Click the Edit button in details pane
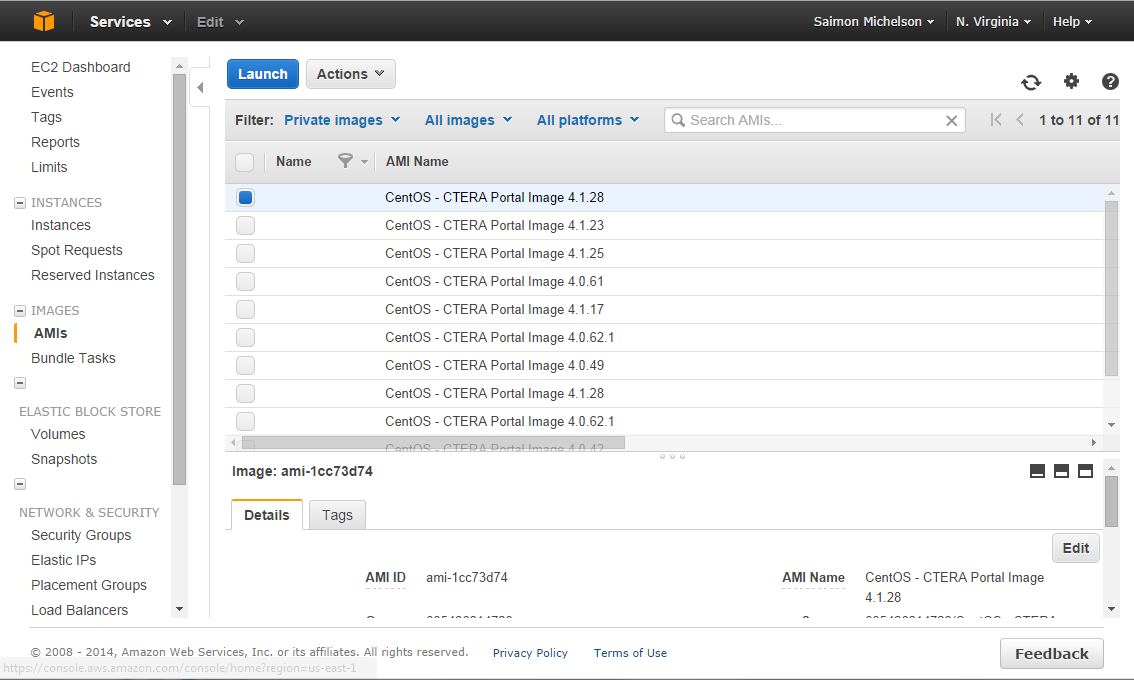Viewport: 1134px width, 680px height. [x=1075, y=548]
